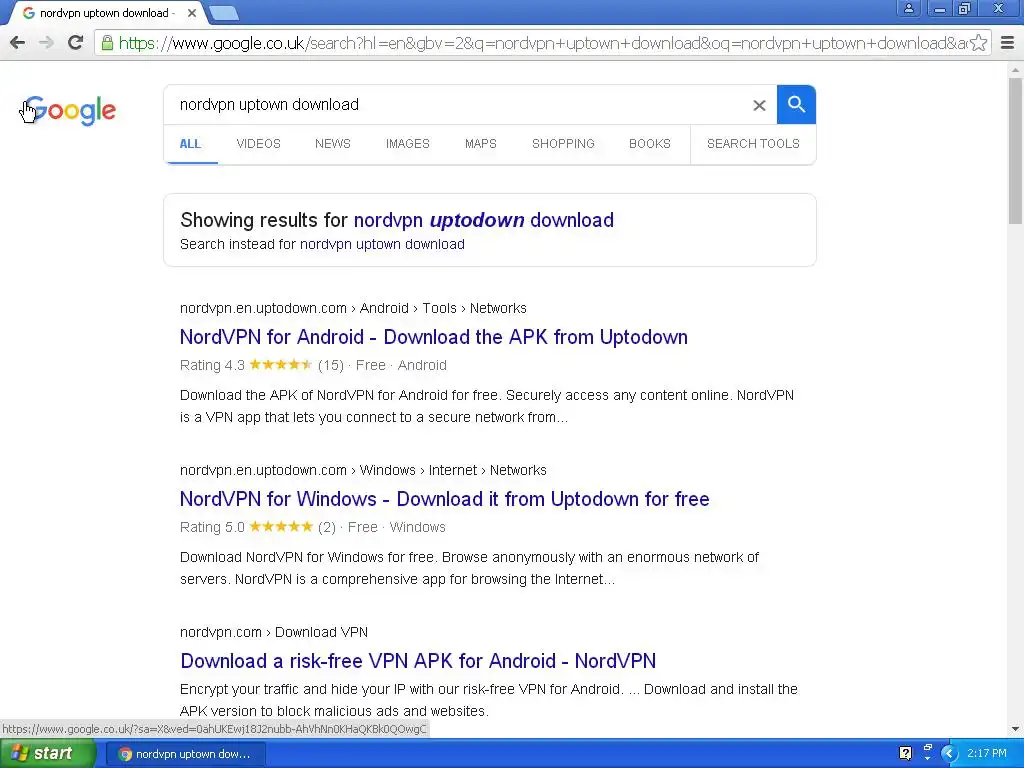Select the Chrome taskbar button

click(186, 754)
